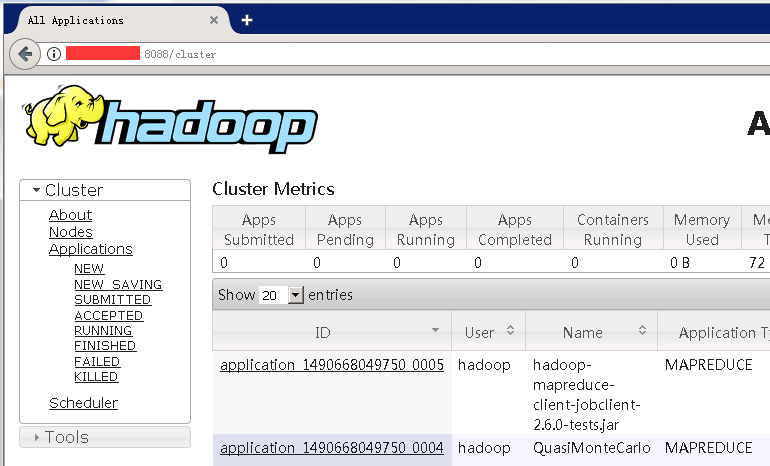Screen dimensions: 770x466
Task: Filter applications by SUBMITTED state
Action: click(x=112, y=300)
